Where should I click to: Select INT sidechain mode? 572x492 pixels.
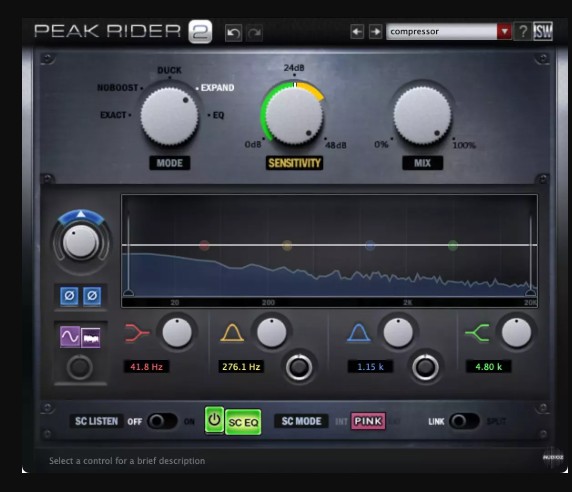click(x=341, y=422)
